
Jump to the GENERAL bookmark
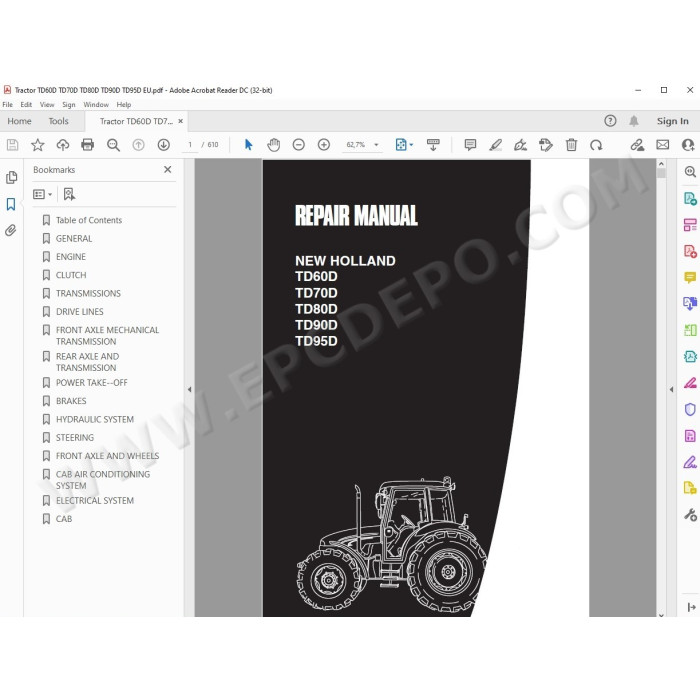tap(74, 238)
